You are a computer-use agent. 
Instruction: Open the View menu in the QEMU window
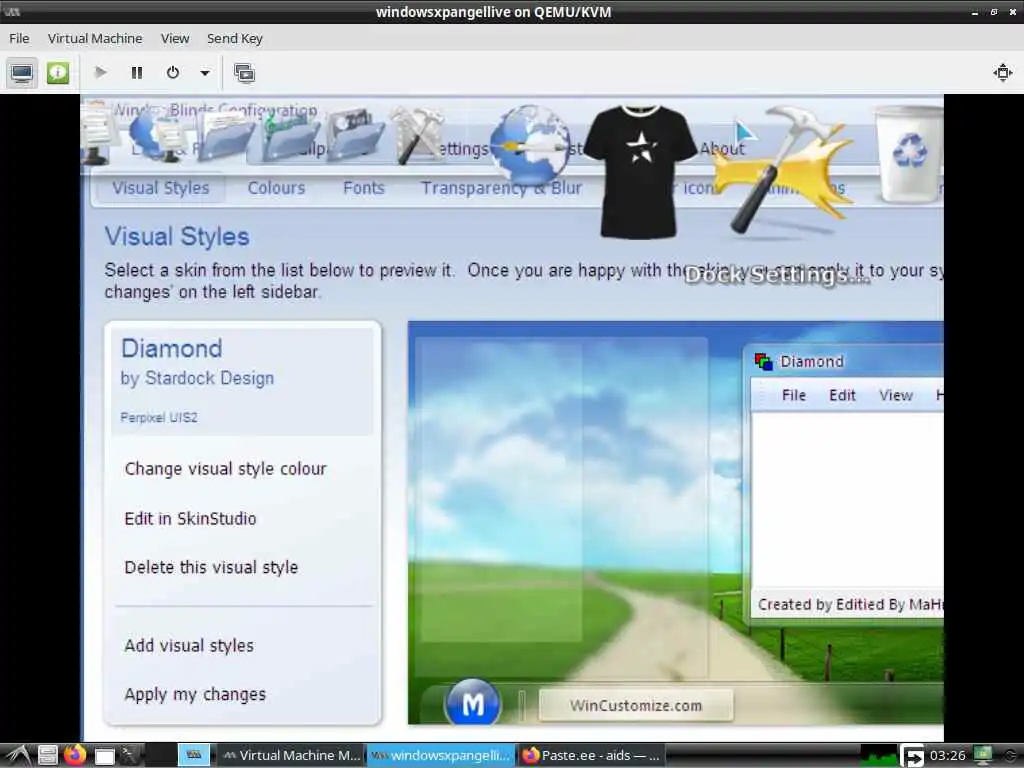click(x=175, y=39)
